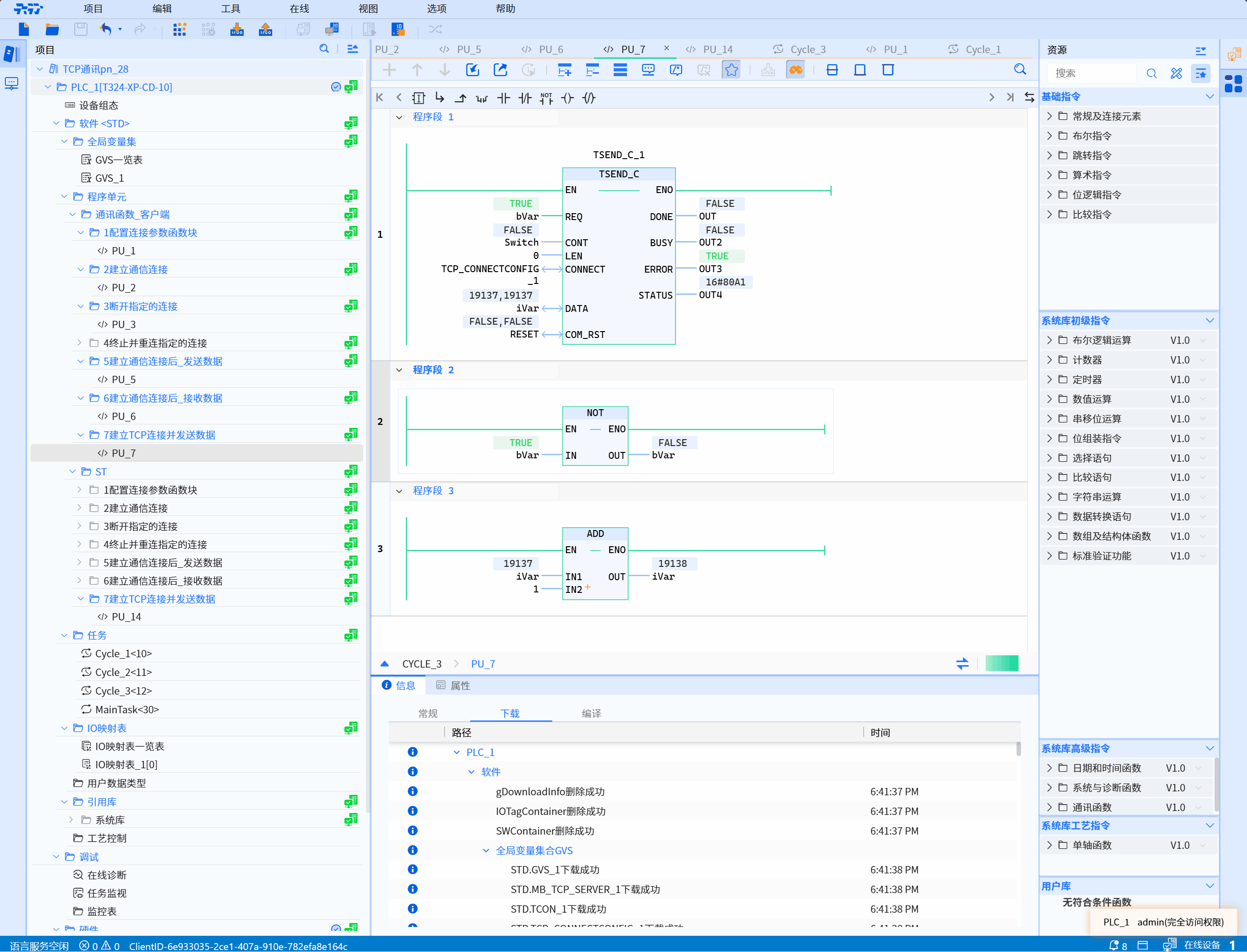This screenshot has width=1247, height=952.
Task: Click the upload from PLC toolbar icon
Action: tap(265, 29)
